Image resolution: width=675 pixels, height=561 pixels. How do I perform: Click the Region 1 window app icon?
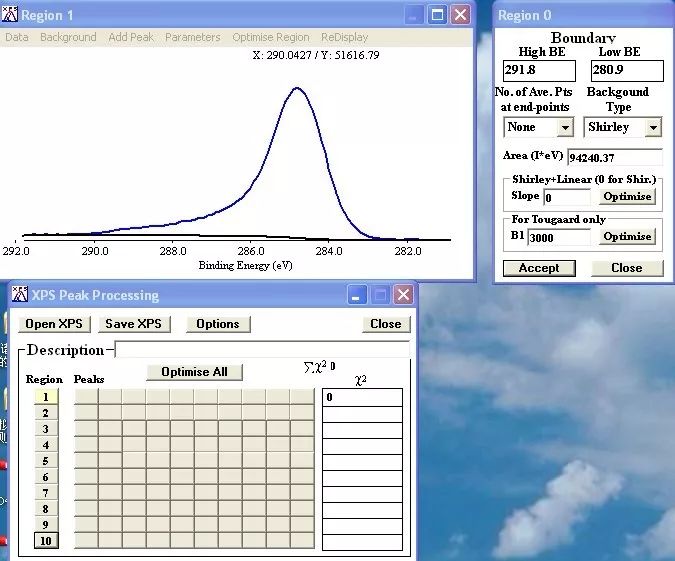tap(9, 14)
